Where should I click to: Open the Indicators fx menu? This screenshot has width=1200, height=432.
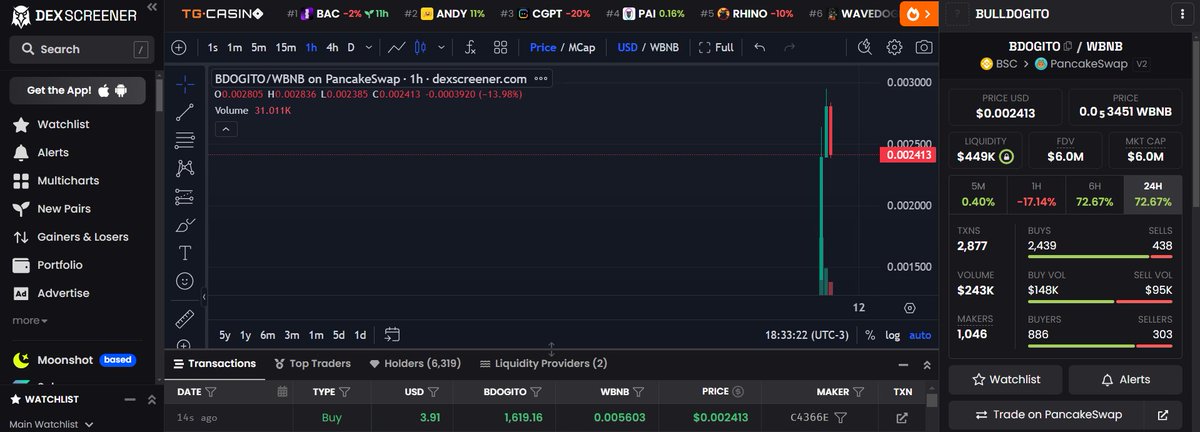tap(468, 47)
